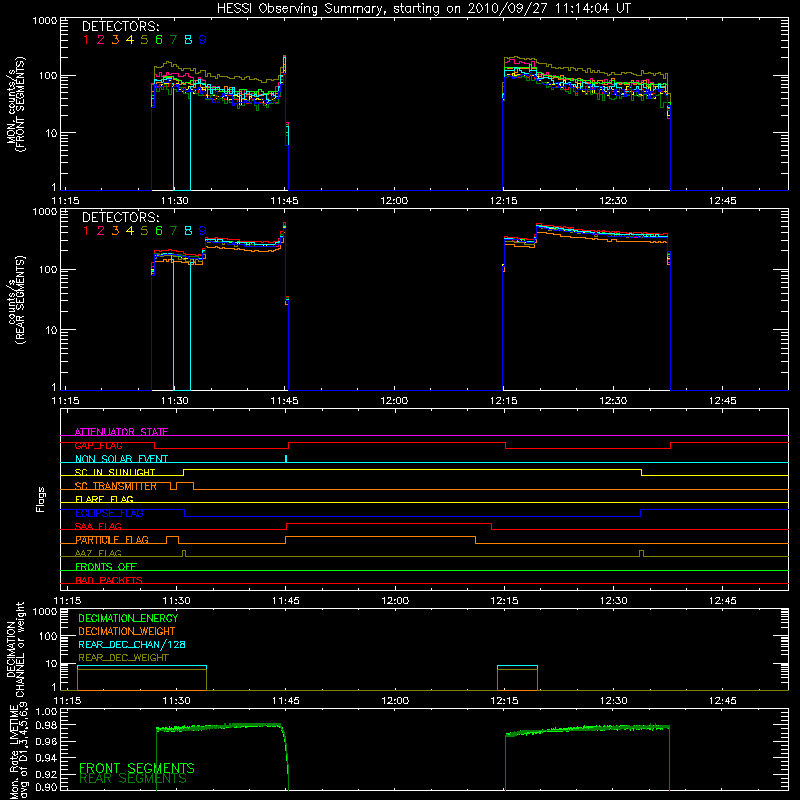
Task: Click the 11:45 time label under rear segments plot
Action: (x=284, y=401)
